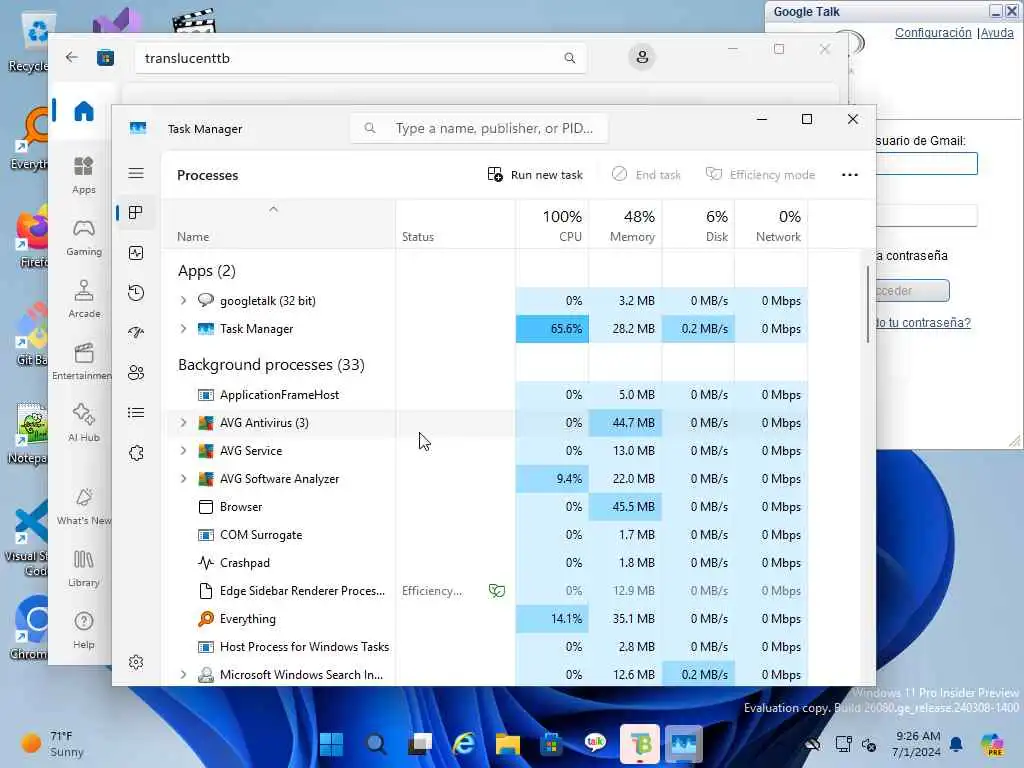Viewport: 1024px width, 768px height.
Task: Click the Apps (2) group header
Action: [x=207, y=271]
